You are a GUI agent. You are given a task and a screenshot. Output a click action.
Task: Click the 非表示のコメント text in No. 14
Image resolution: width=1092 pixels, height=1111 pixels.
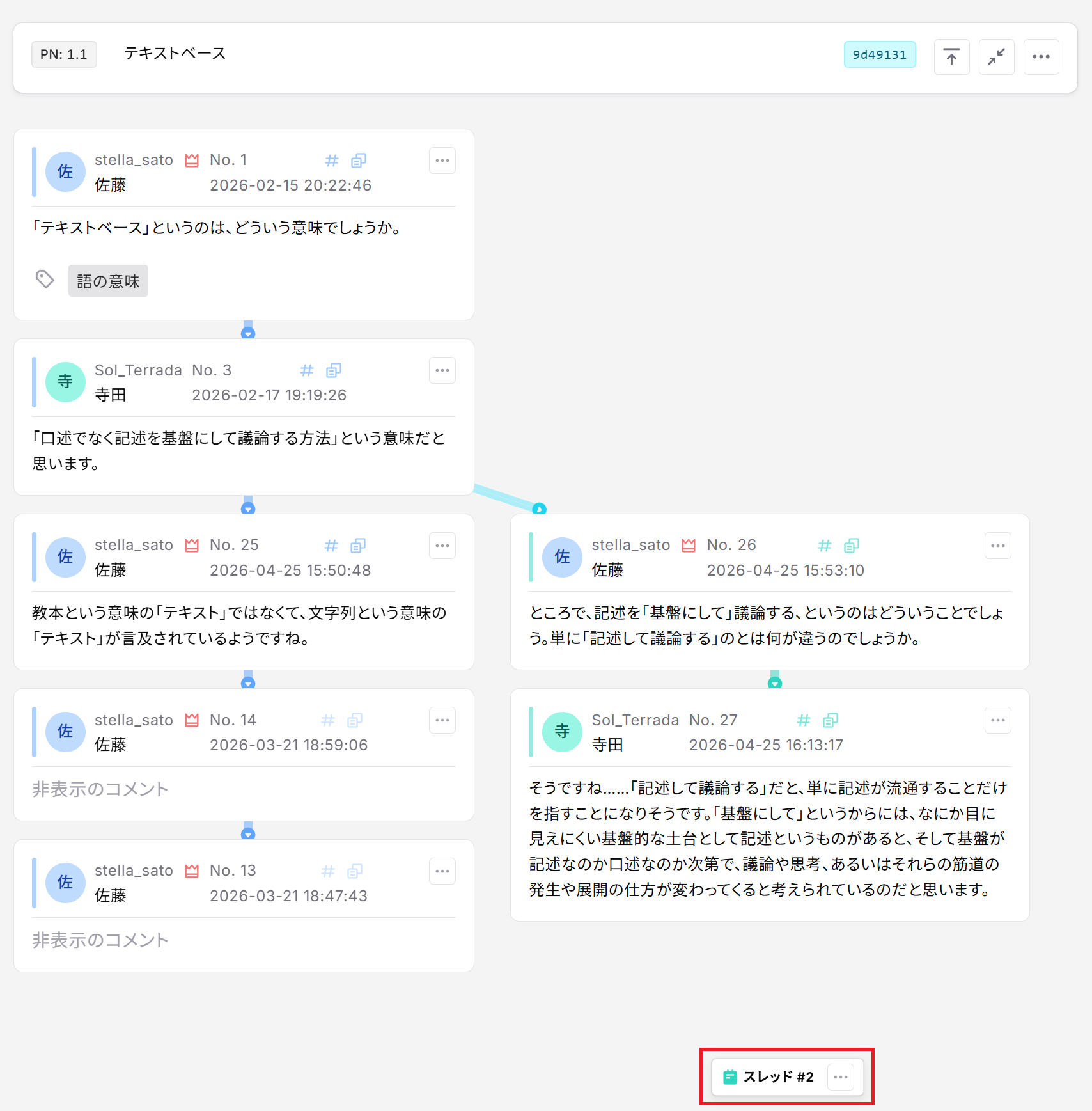coord(100,789)
